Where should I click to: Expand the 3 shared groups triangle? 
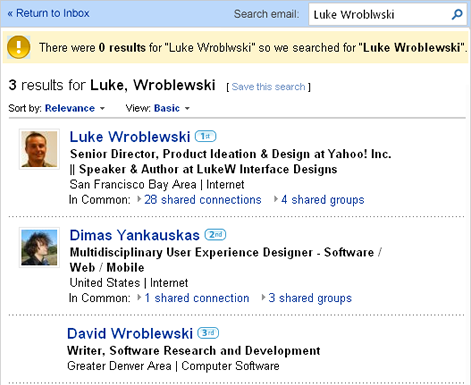coord(263,298)
